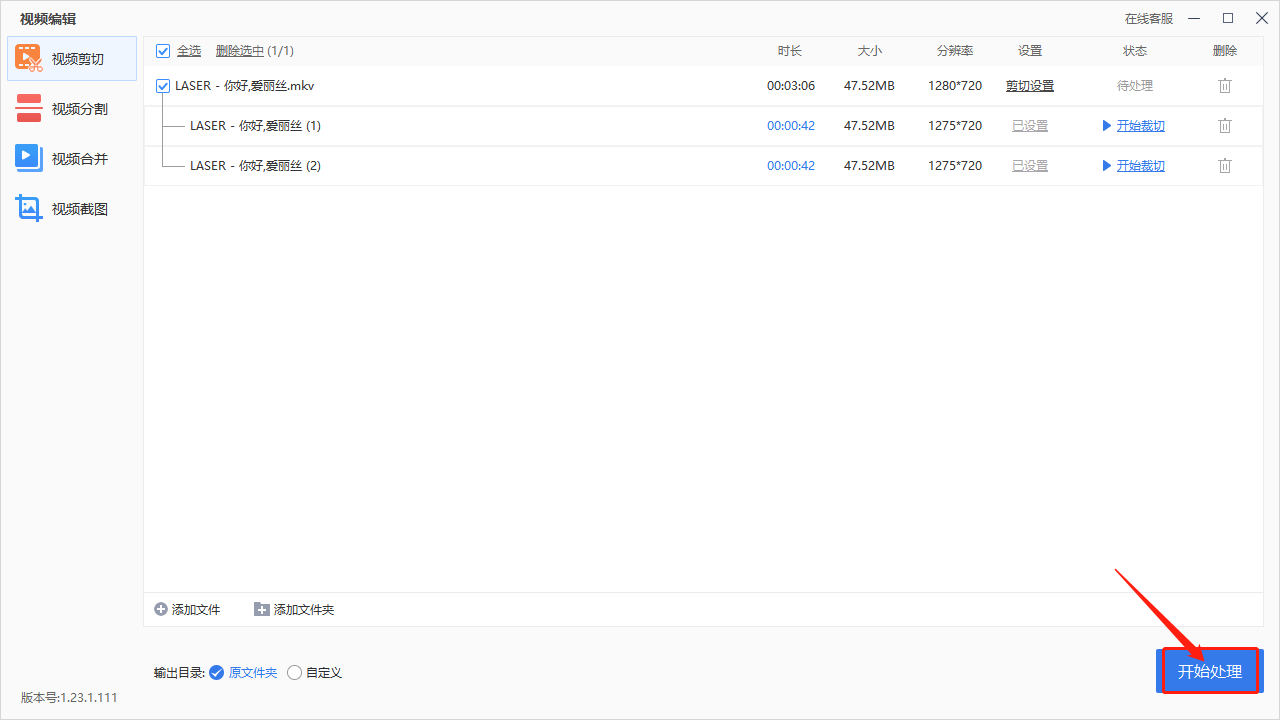Close the 视频编辑 window

(1262, 18)
